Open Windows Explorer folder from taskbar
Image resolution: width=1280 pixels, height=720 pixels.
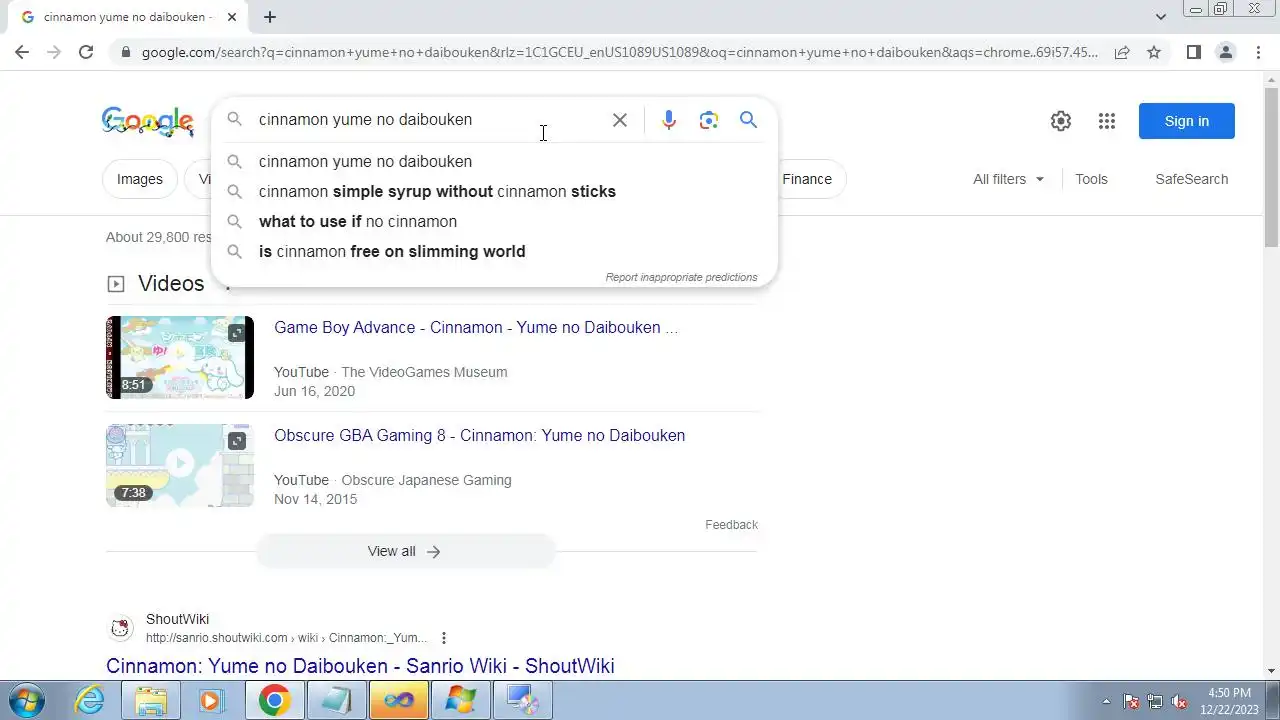(x=151, y=700)
